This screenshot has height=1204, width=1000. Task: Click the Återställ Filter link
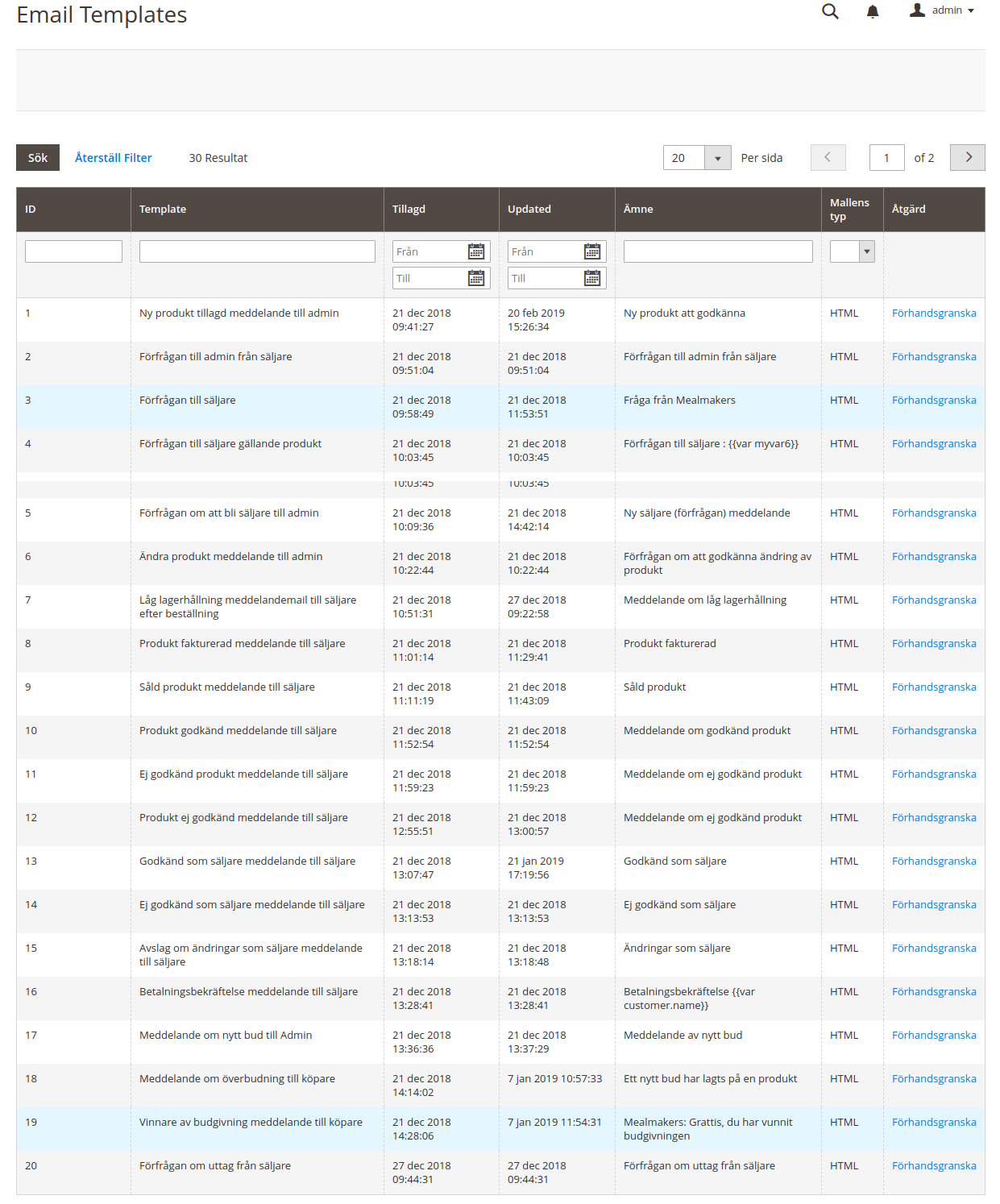tap(113, 158)
